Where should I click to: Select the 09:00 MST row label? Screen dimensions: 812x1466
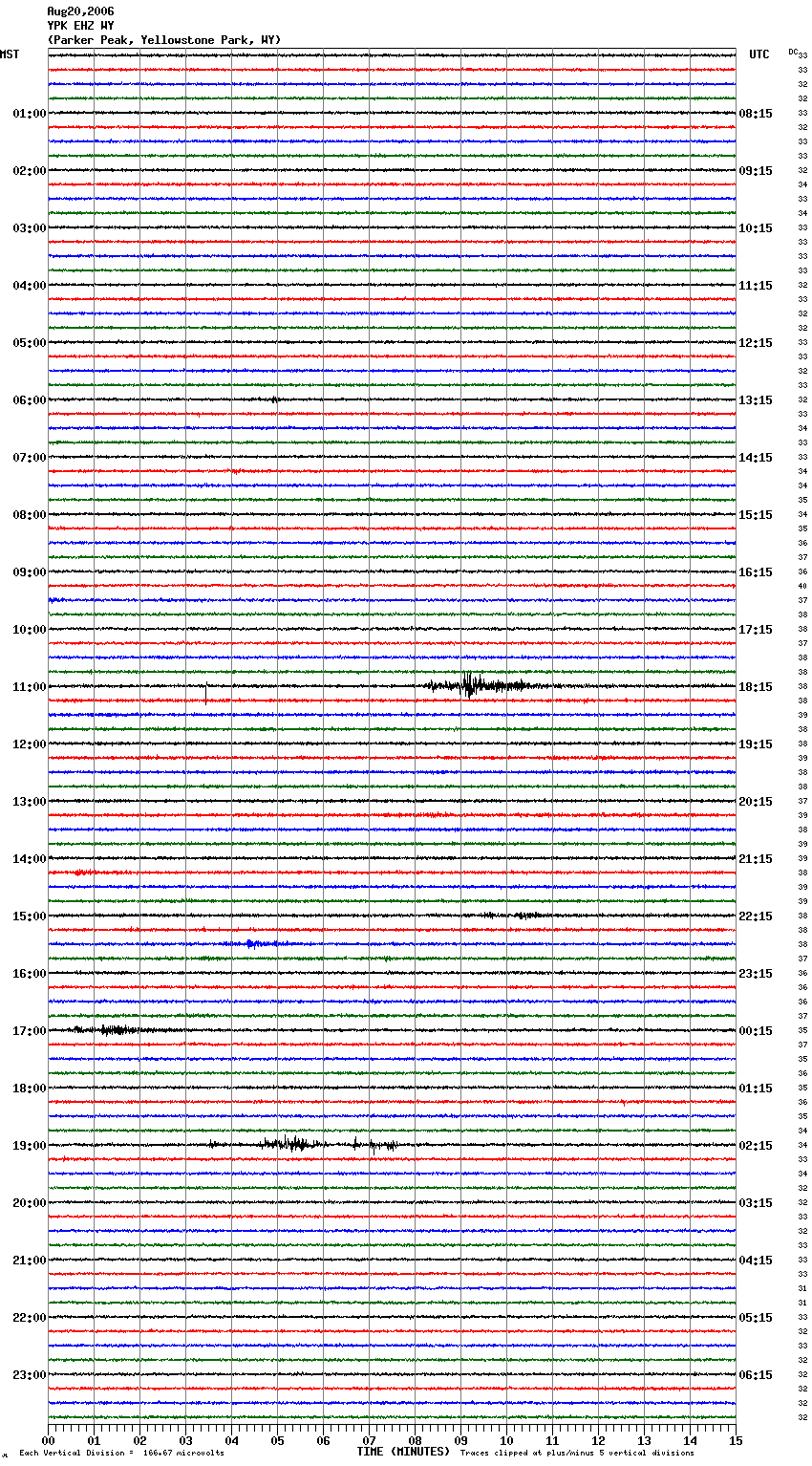tap(30, 572)
